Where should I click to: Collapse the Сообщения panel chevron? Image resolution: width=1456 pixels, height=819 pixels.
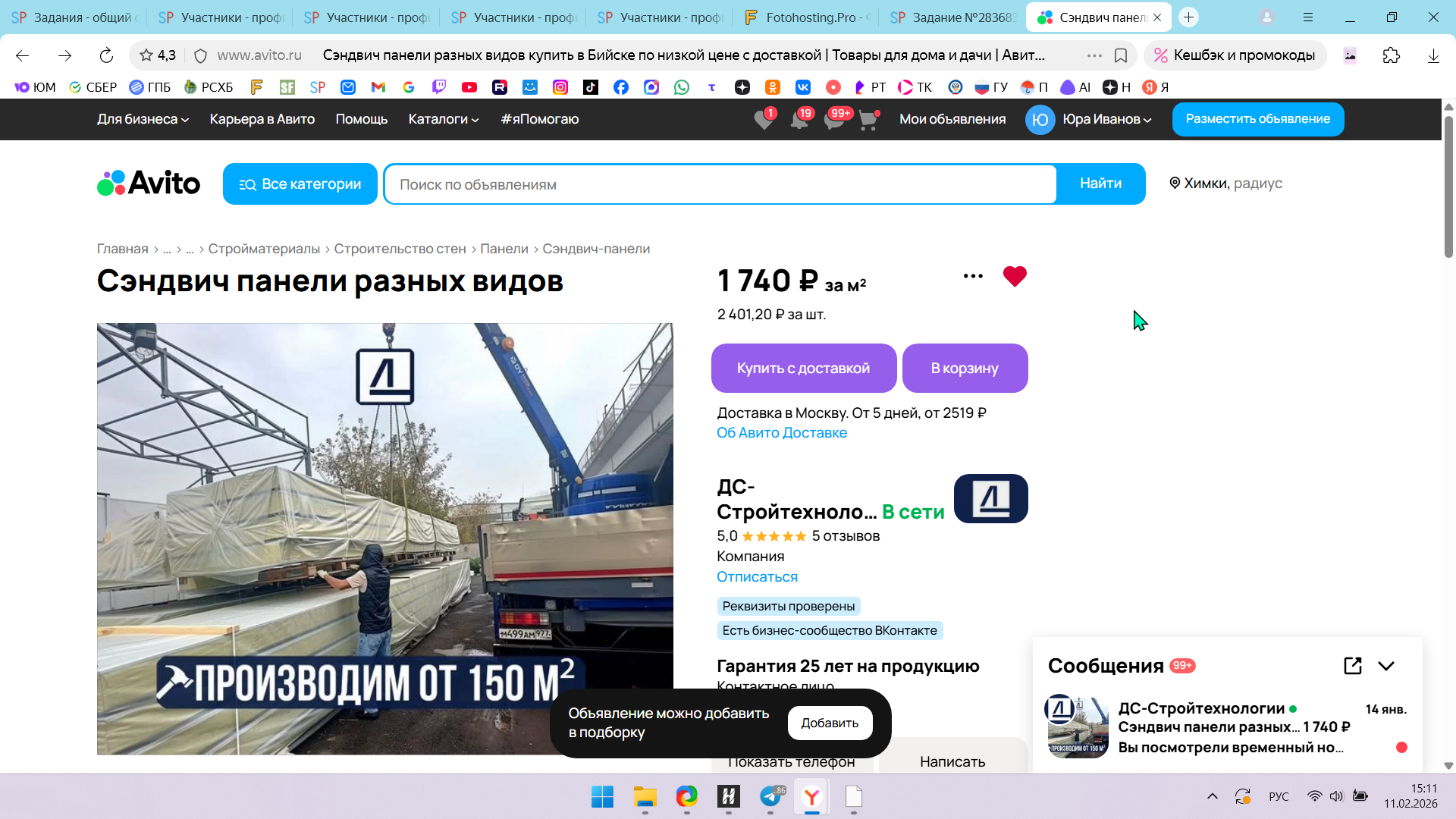pyautogui.click(x=1386, y=666)
